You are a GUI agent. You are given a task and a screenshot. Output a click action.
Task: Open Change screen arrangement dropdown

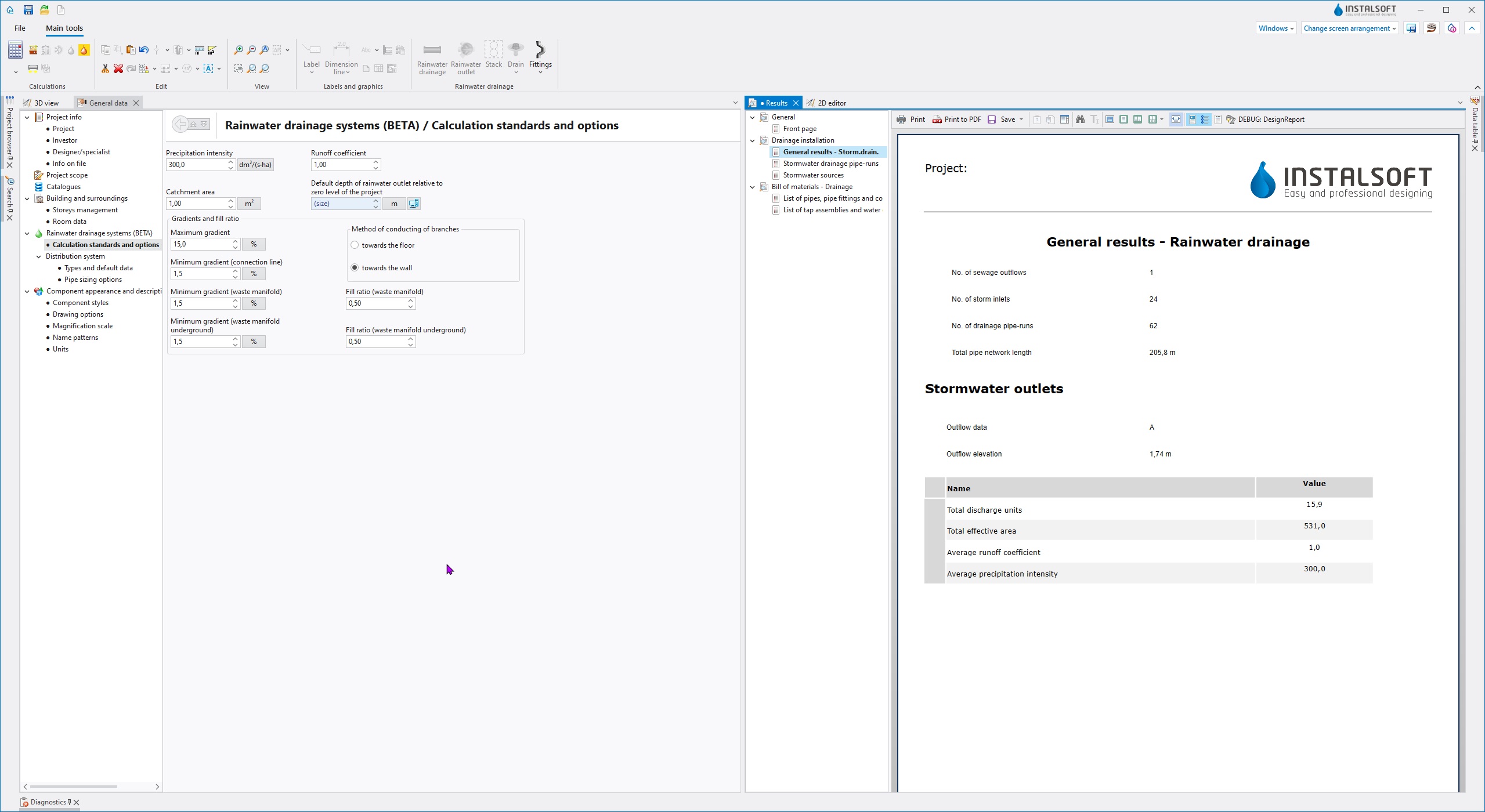tap(1349, 28)
